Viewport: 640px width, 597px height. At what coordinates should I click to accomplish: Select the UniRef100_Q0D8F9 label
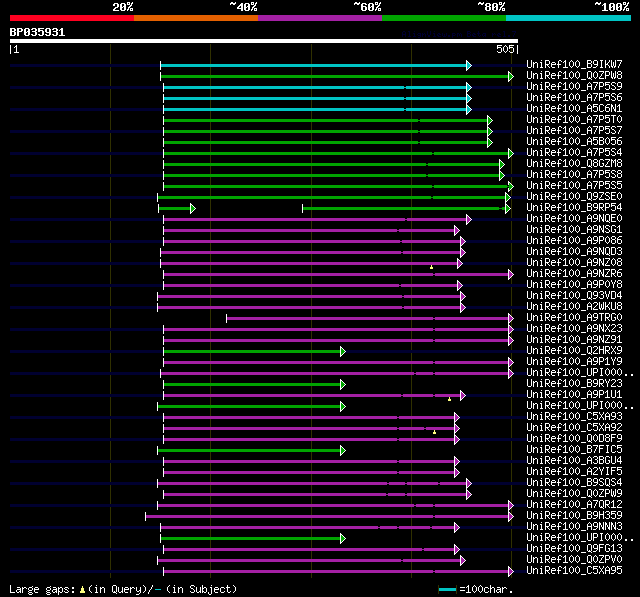[574, 438]
